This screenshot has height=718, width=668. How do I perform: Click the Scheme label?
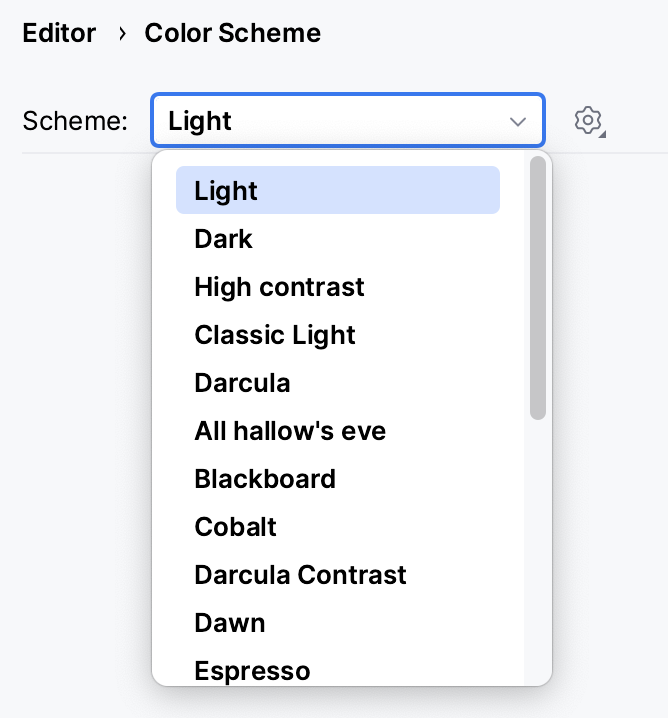[x=75, y=122]
